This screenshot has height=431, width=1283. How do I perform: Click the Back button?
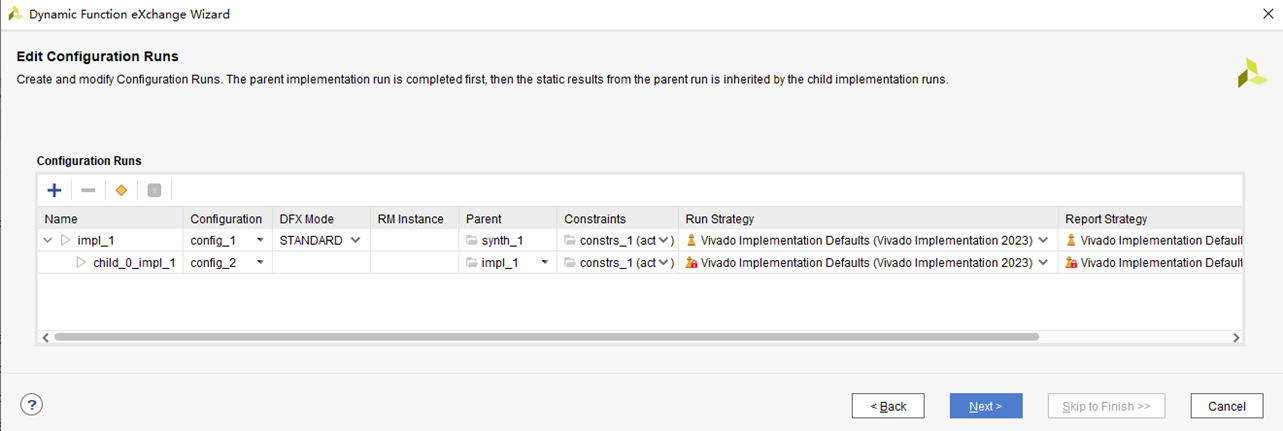click(888, 406)
